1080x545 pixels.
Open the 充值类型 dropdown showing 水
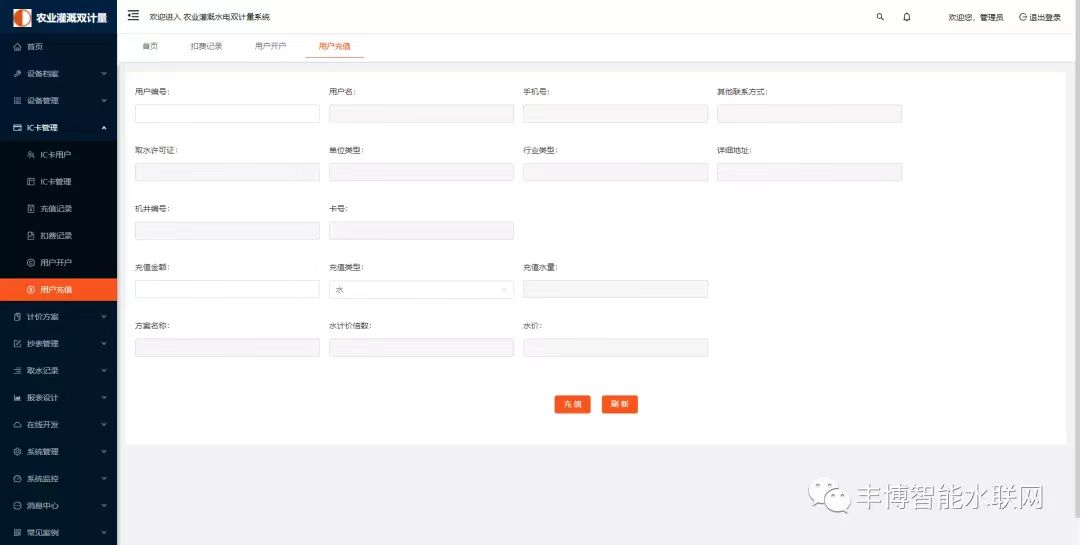pyautogui.click(x=421, y=290)
